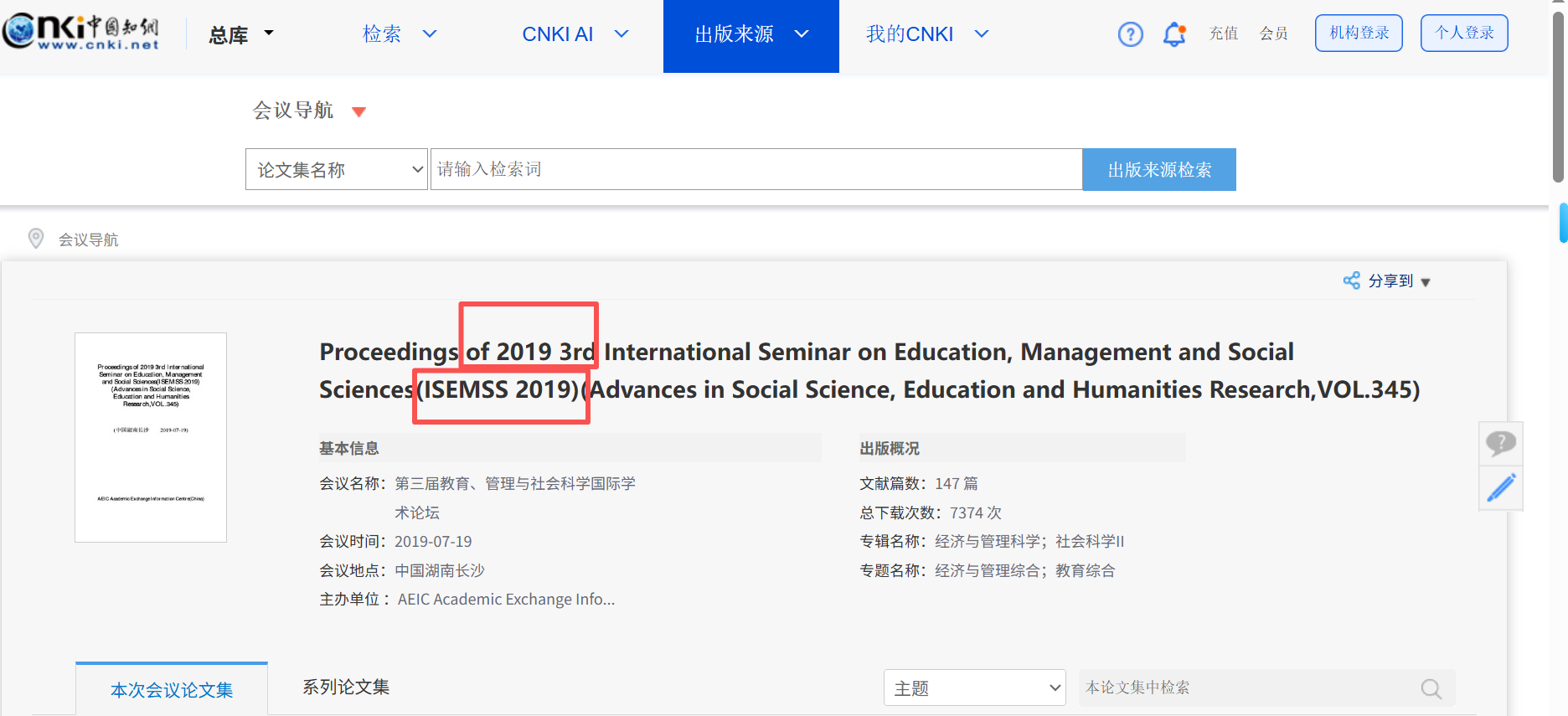Click the blue pencil edit icon
This screenshot has width=1568, height=716.
[1500, 487]
